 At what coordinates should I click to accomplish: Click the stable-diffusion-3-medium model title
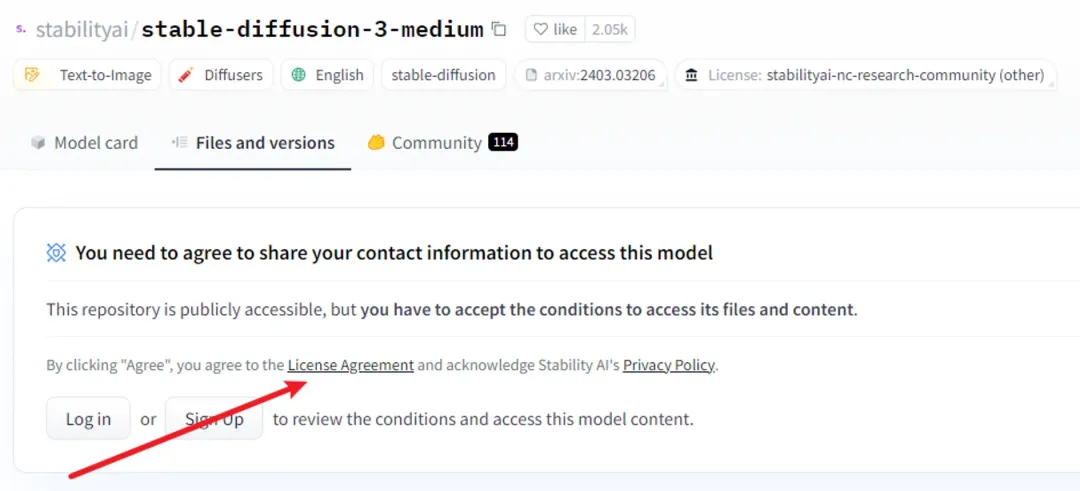[x=312, y=30]
